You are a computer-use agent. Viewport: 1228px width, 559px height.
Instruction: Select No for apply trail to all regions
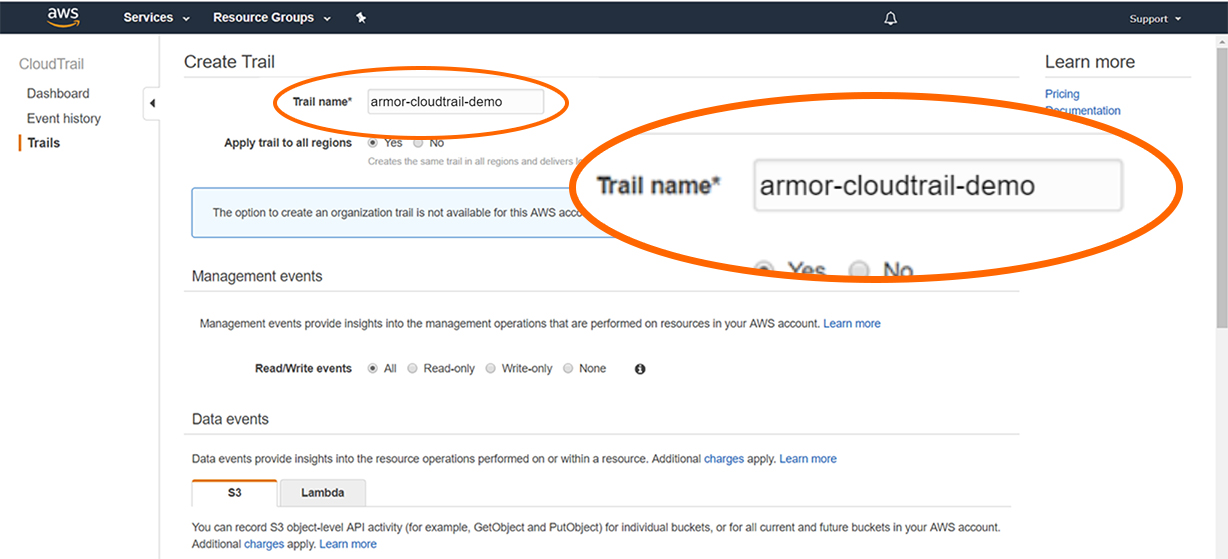pos(419,143)
